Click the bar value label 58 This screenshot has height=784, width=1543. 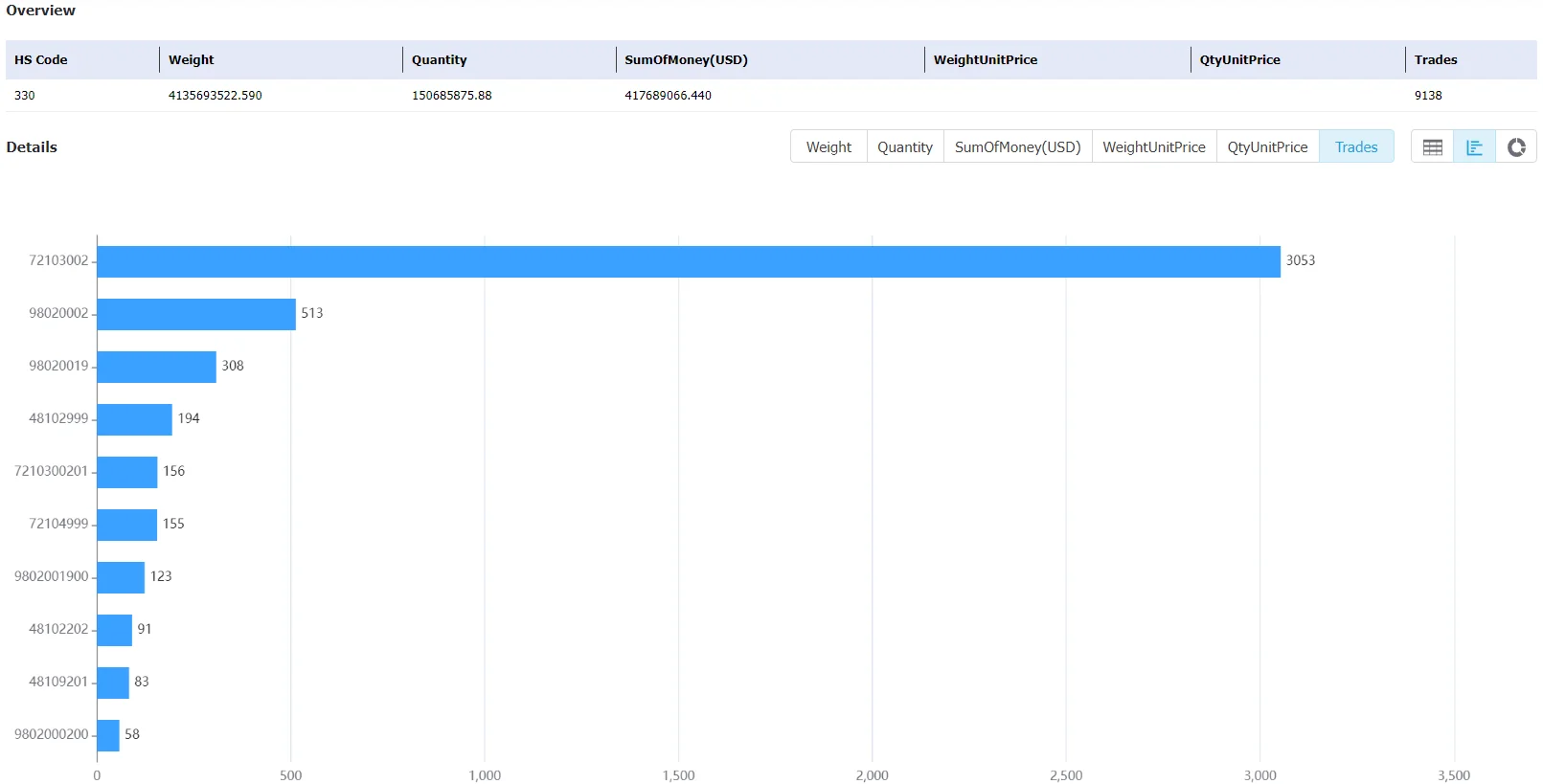132,734
